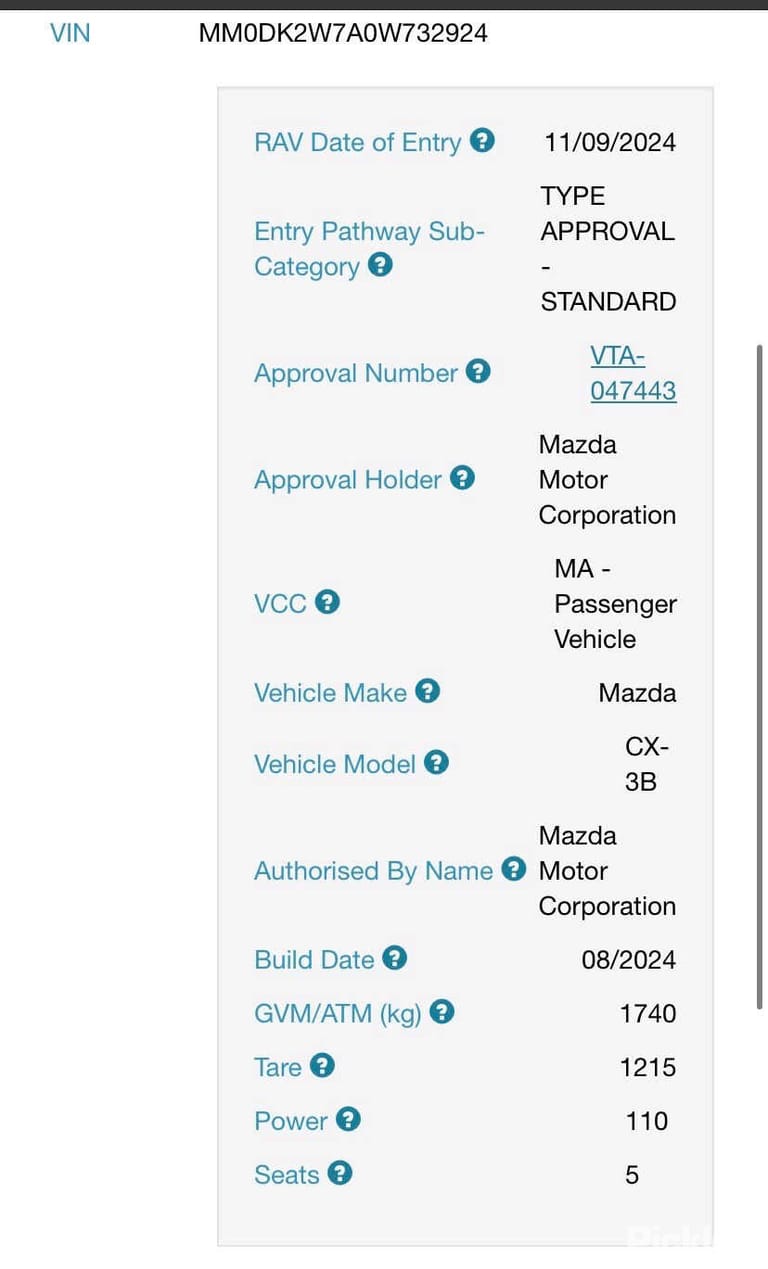768x1269 pixels.
Task: Click help icon beside RAV Date of Entry
Action: (x=482, y=141)
